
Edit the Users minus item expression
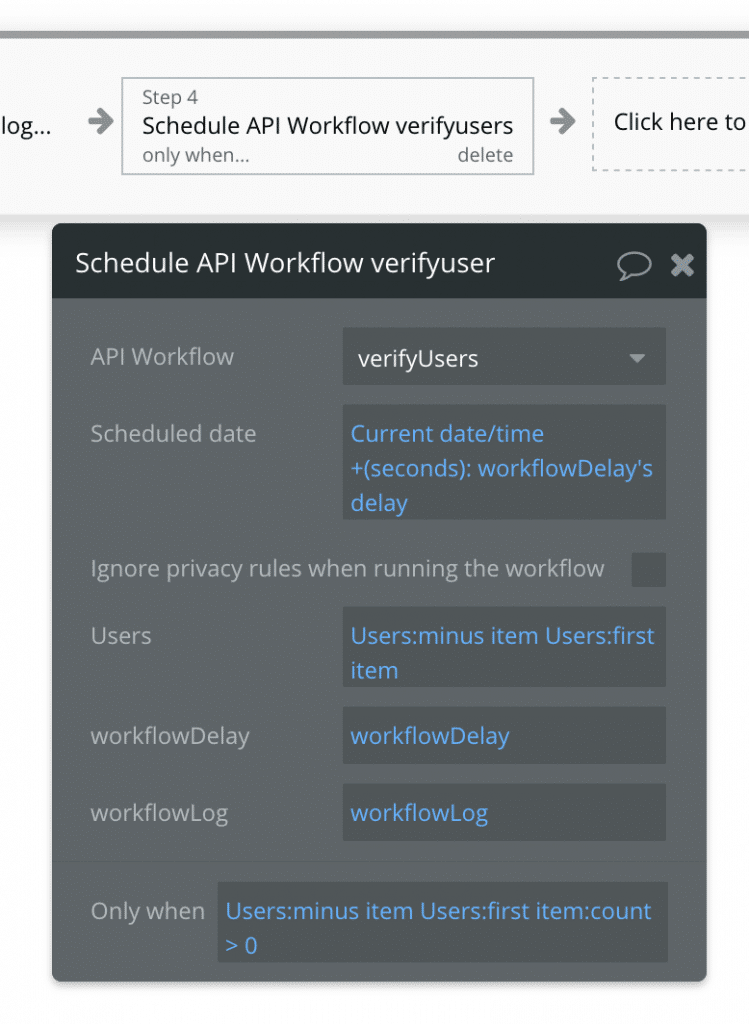tap(504, 647)
